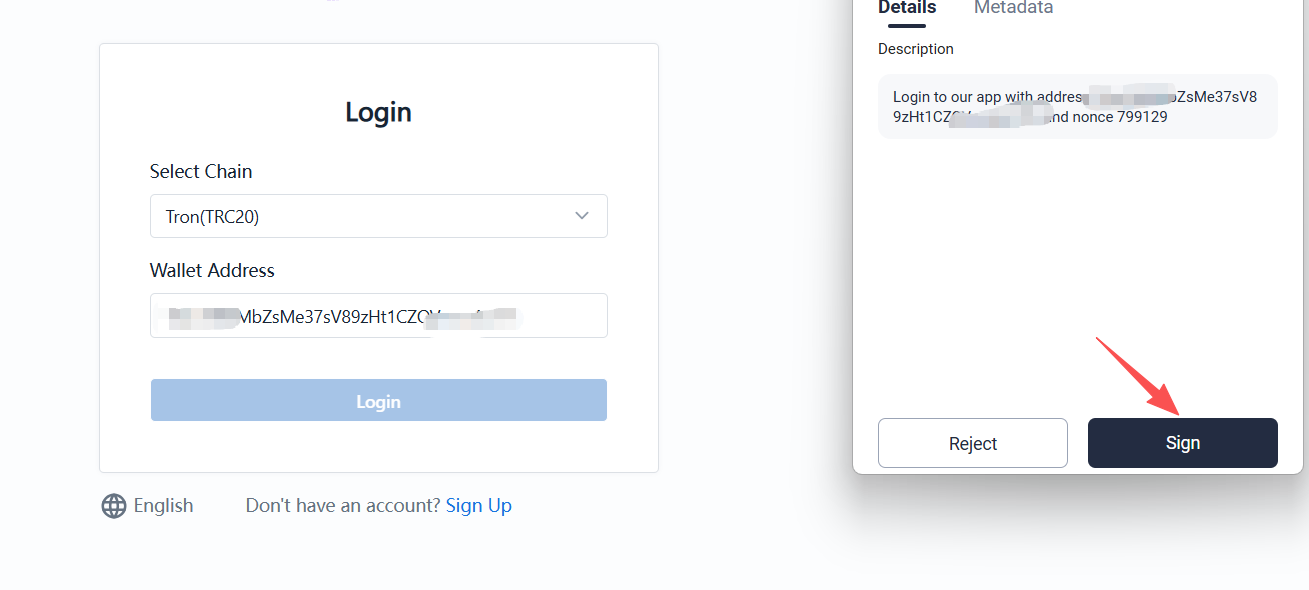Click the wallet popup's globe-style language control
Image resolution: width=1309 pixels, height=590 pixels.
point(112,505)
